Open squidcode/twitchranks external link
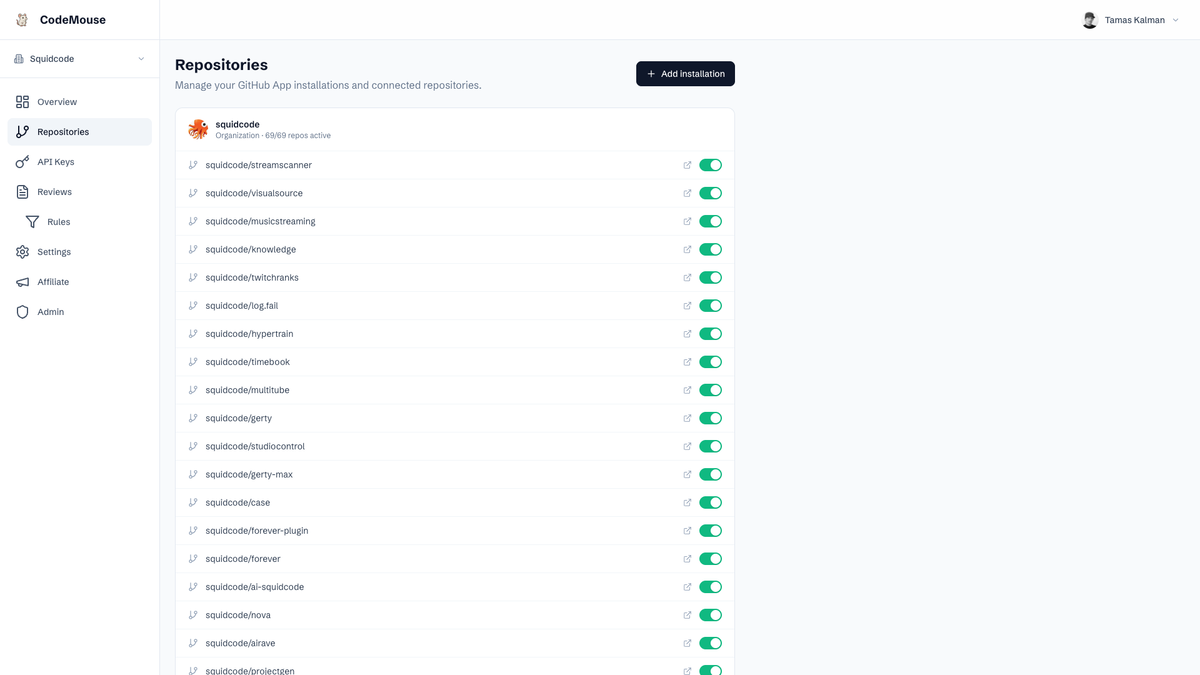 click(687, 277)
